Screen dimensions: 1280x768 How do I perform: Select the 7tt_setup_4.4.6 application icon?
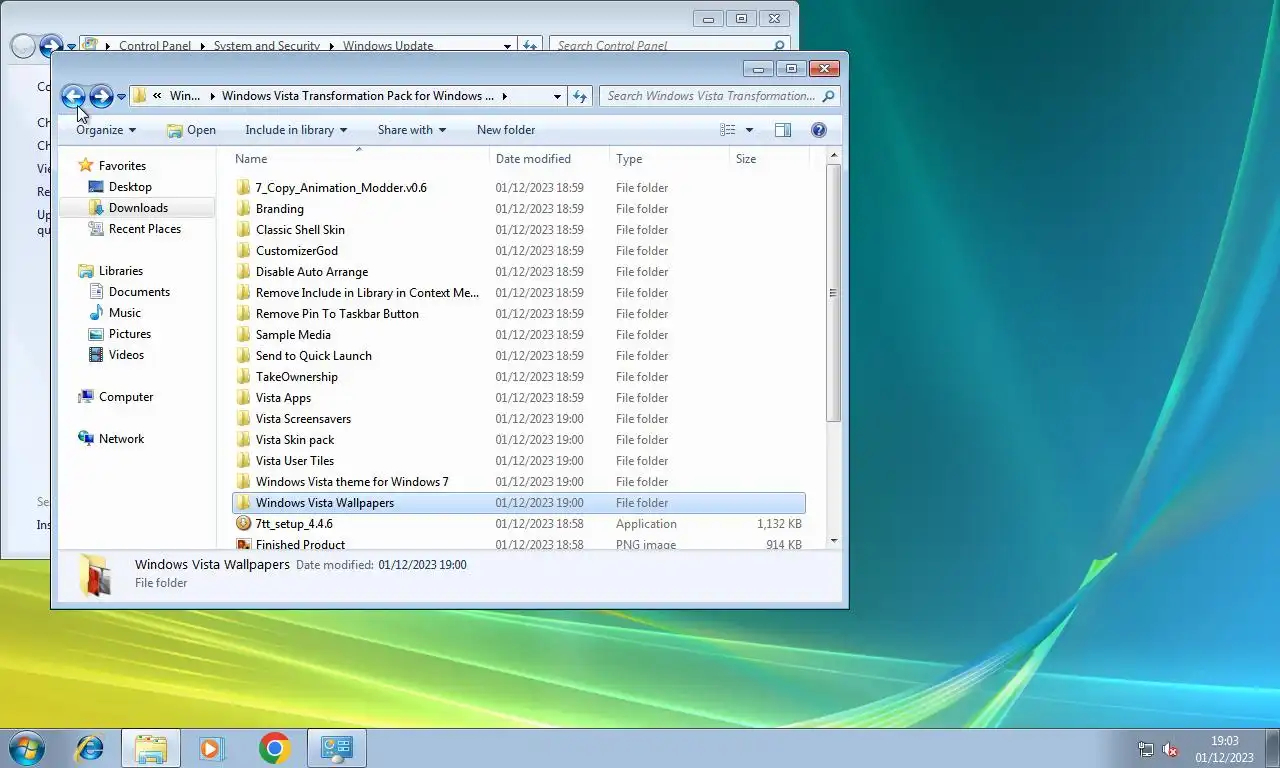pyautogui.click(x=243, y=524)
